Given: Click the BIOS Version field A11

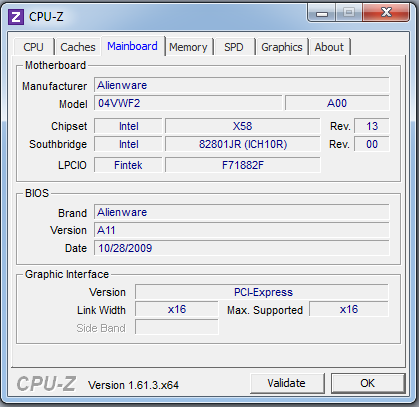Looking at the screenshot, I should (x=242, y=230).
